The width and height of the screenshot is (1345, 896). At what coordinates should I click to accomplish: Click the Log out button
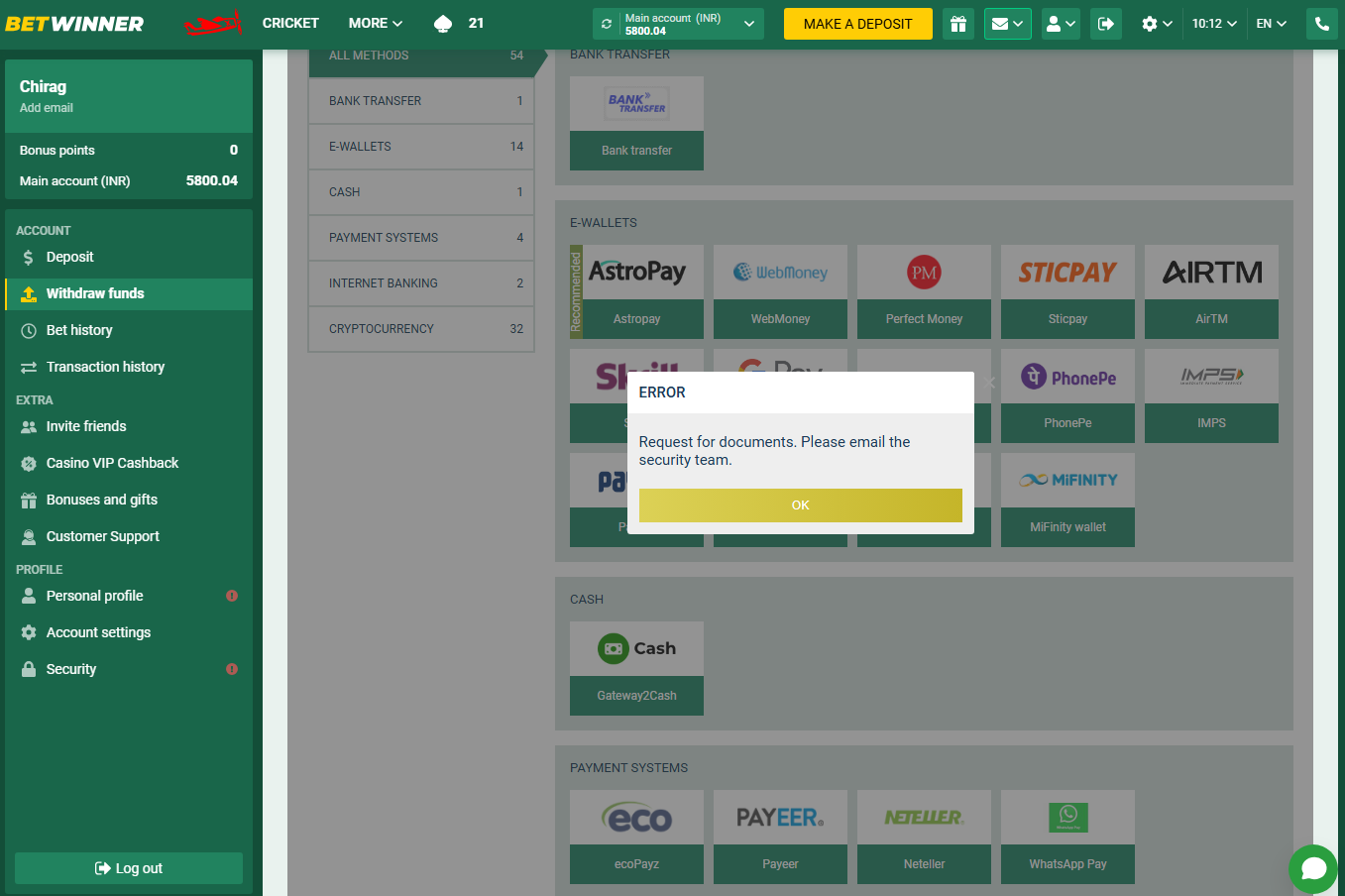pyautogui.click(x=129, y=868)
